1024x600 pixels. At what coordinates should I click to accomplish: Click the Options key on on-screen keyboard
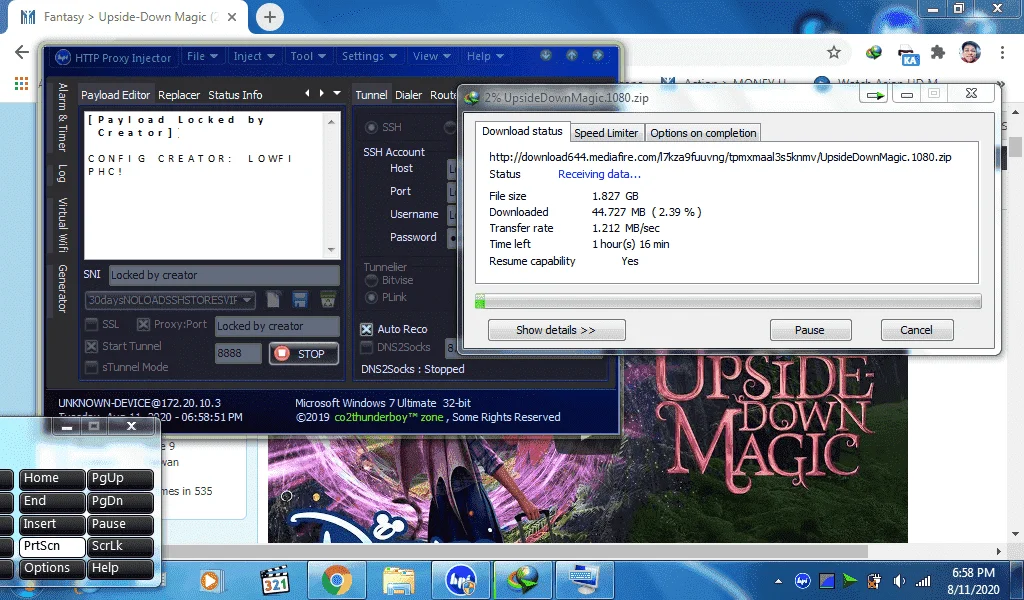coord(52,568)
